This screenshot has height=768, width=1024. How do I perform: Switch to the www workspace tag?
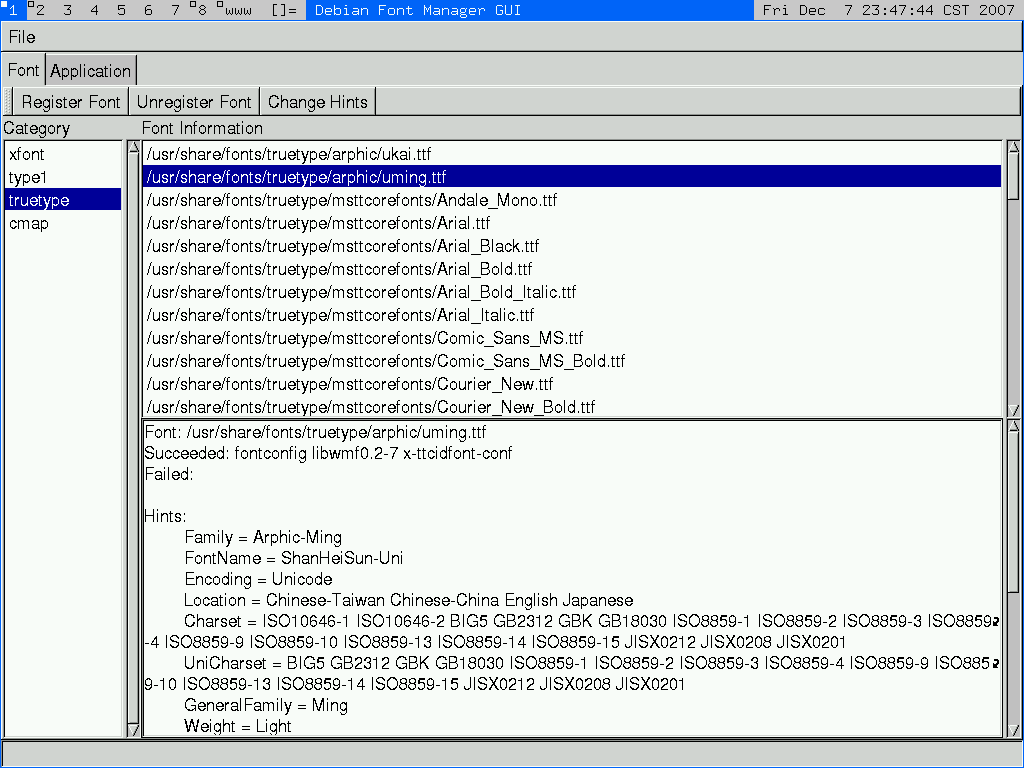(236, 10)
